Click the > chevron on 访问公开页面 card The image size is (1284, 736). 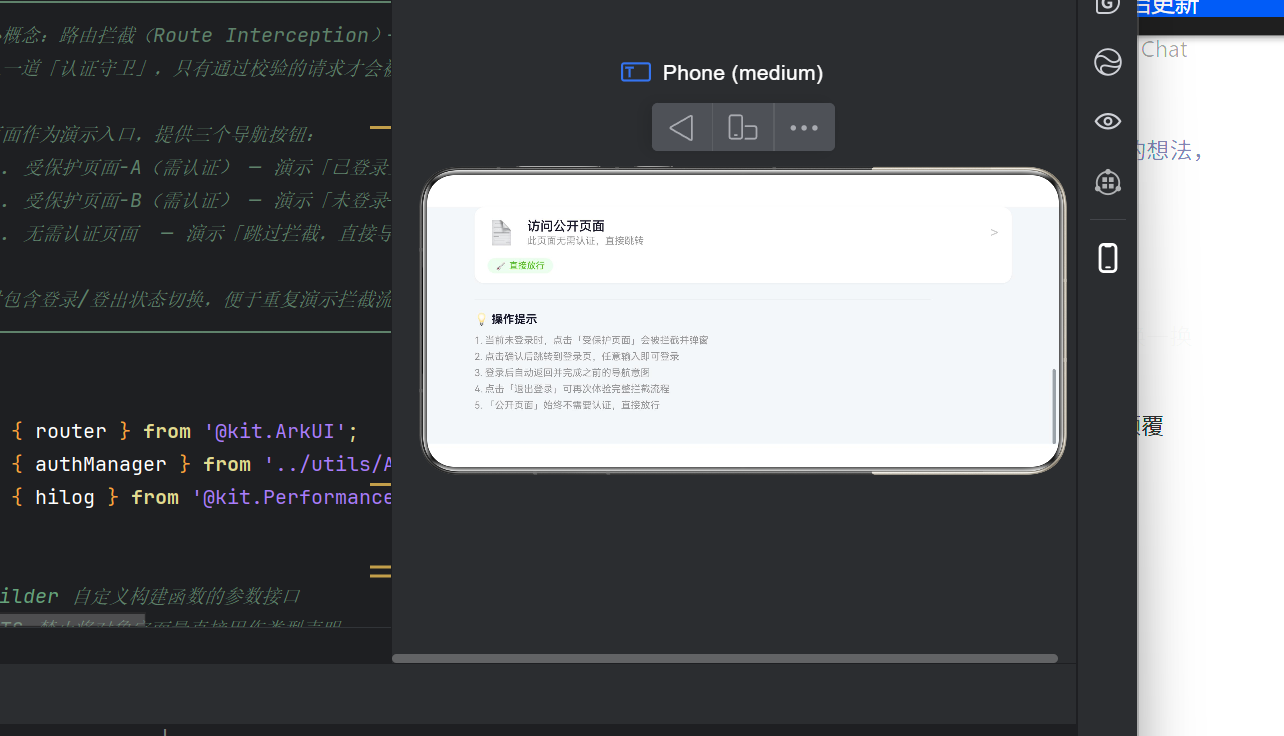[x=994, y=232]
